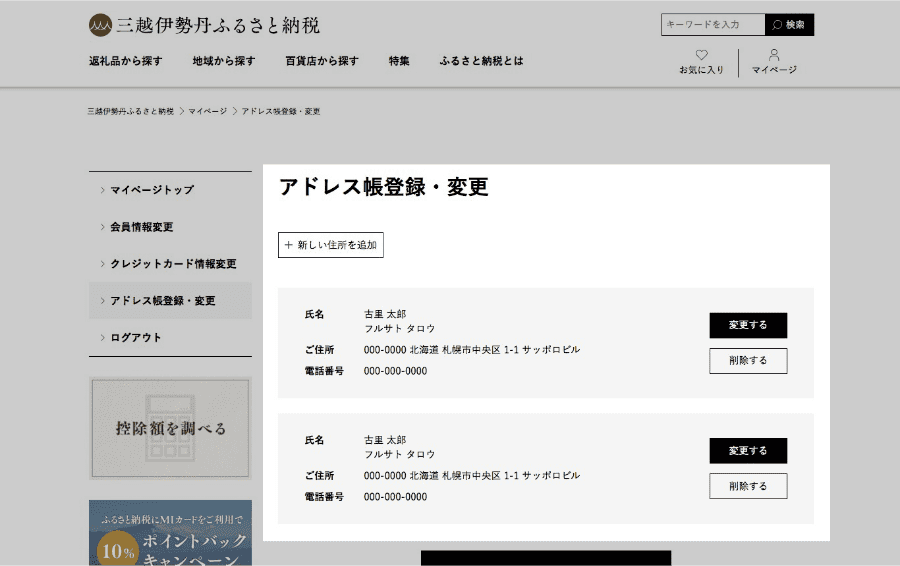Open favorites via the heart icon
This screenshot has height=566, width=900.
[x=701, y=56]
